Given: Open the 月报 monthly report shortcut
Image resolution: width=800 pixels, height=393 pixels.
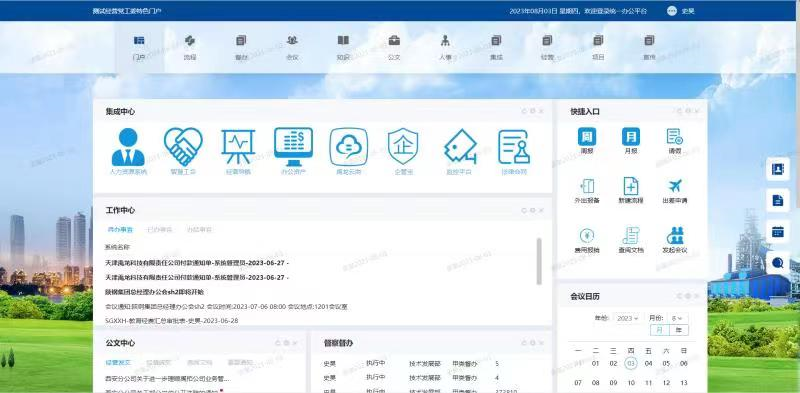Looking at the screenshot, I should [x=631, y=137].
